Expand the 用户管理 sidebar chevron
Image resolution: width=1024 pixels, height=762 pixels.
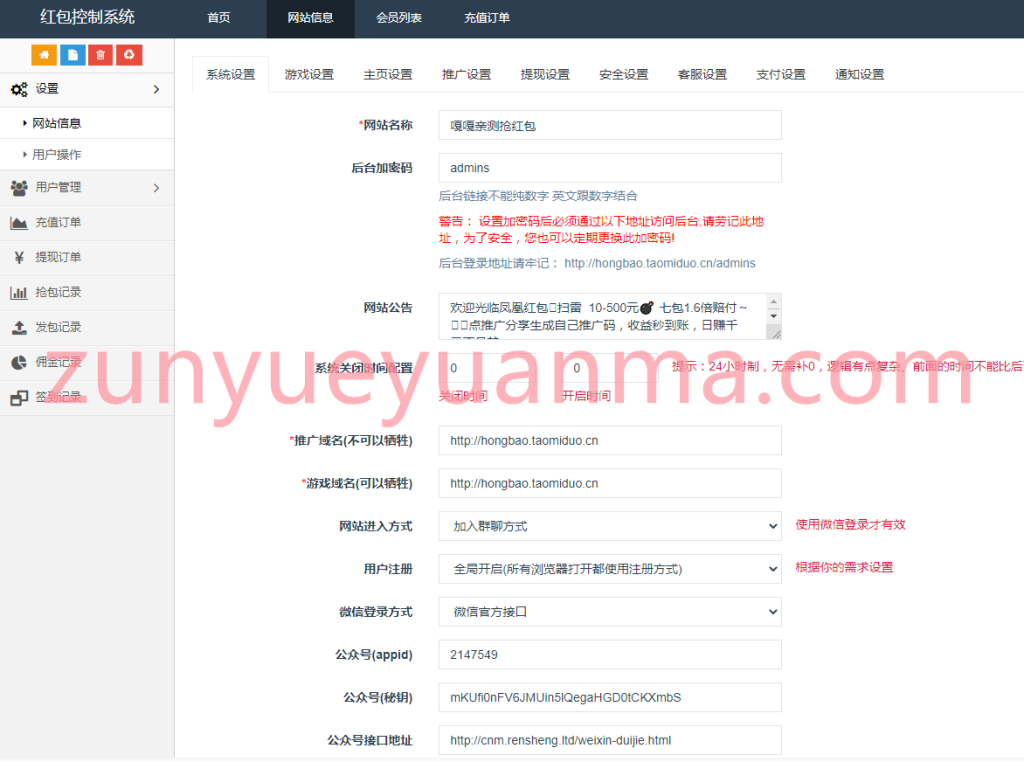click(x=156, y=188)
